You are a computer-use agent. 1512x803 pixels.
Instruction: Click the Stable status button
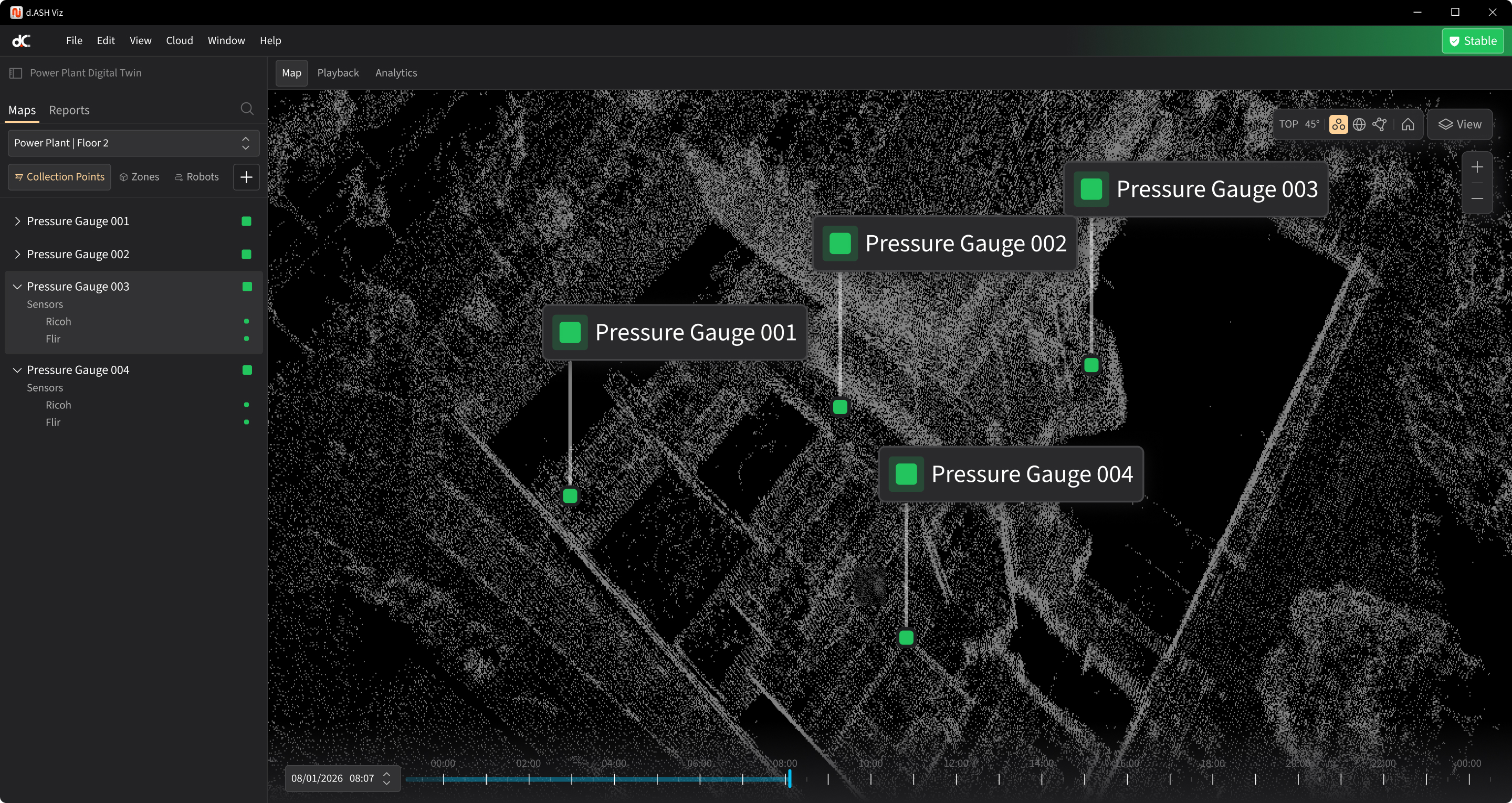click(1472, 41)
